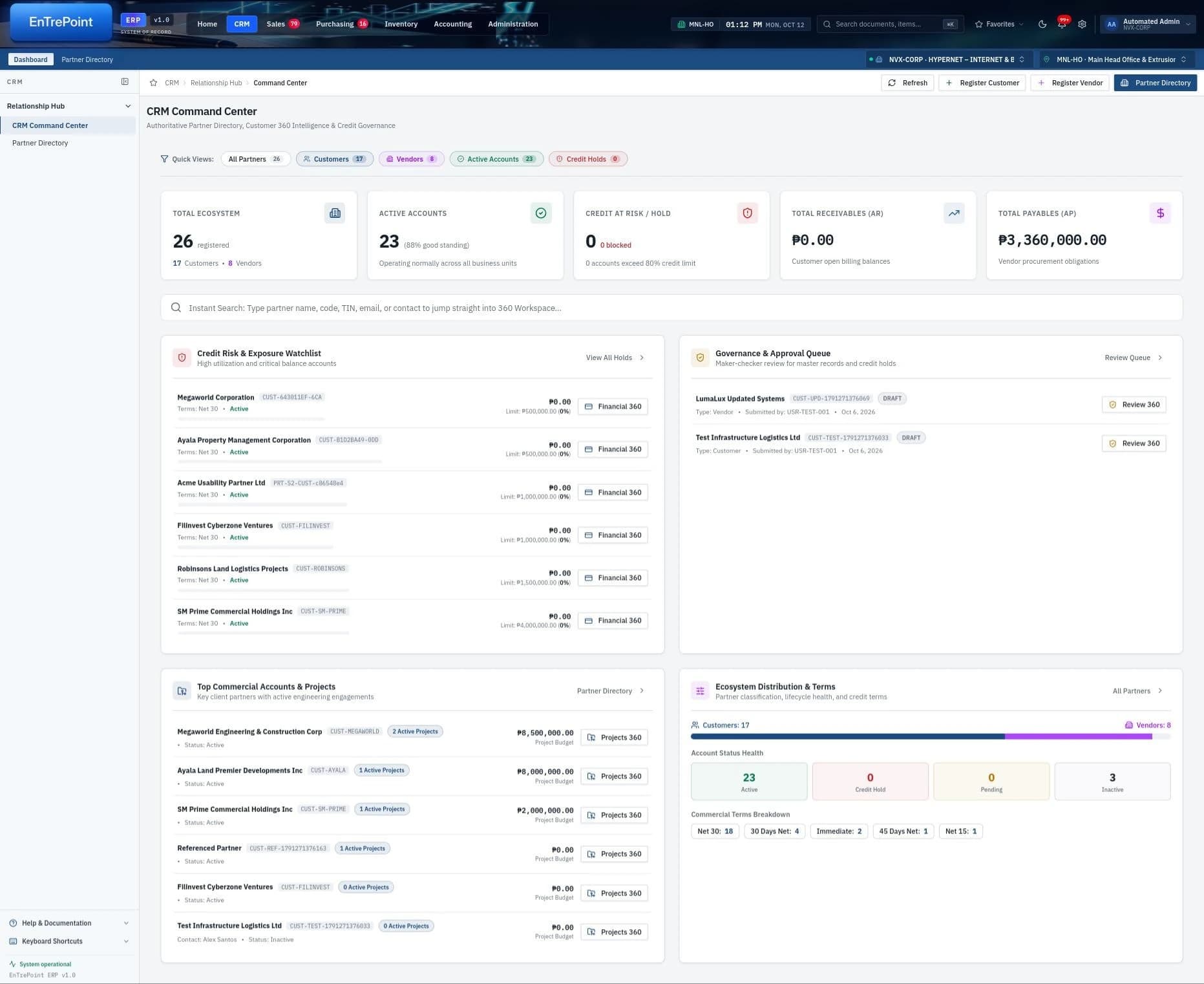
Task: Open View All Holds link
Action: pyautogui.click(x=615, y=358)
